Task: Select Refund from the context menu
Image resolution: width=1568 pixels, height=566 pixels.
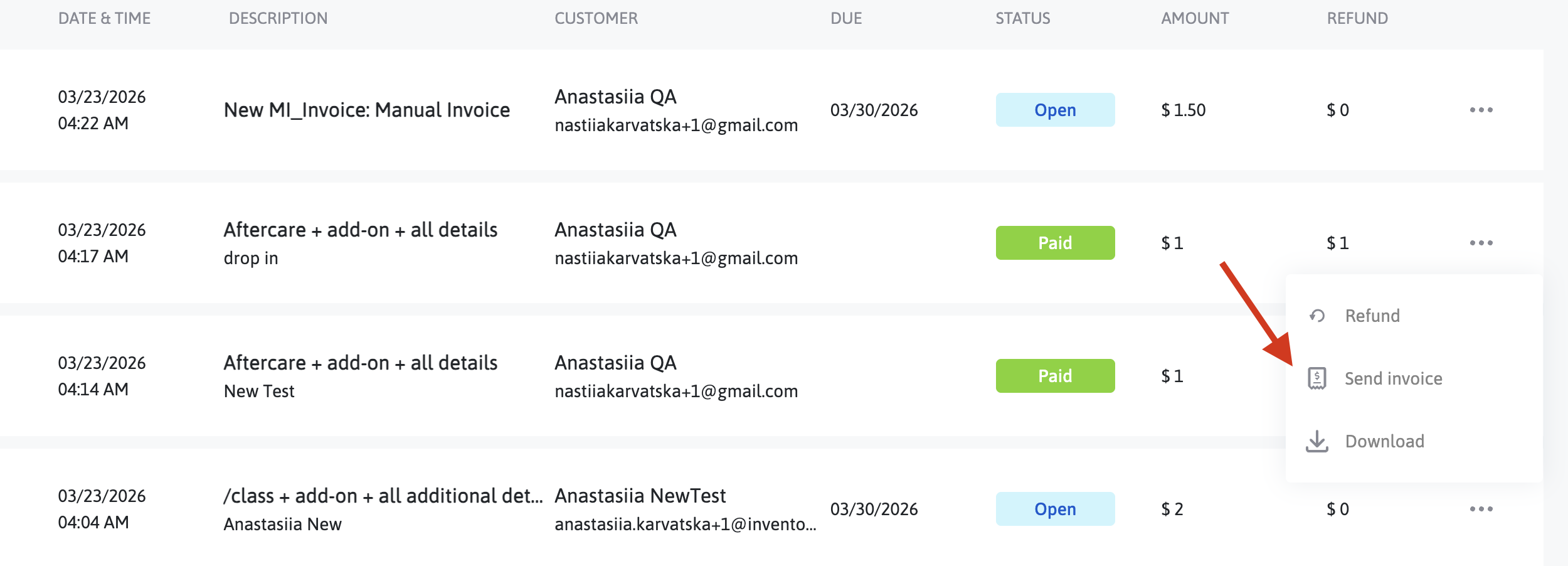Action: 1372,316
